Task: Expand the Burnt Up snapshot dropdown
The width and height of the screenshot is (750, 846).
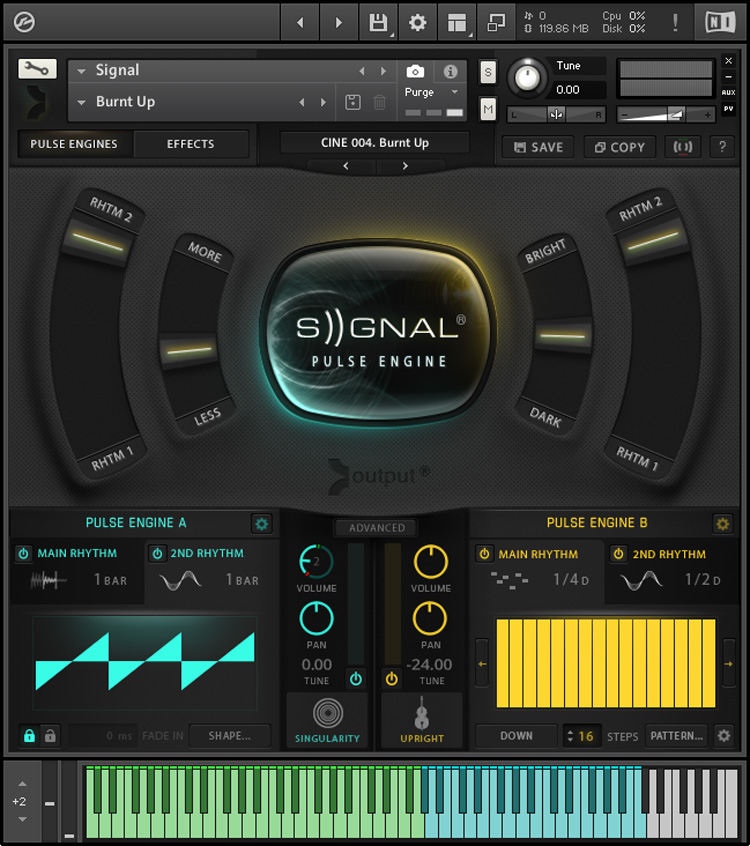Action: point(81,102)
